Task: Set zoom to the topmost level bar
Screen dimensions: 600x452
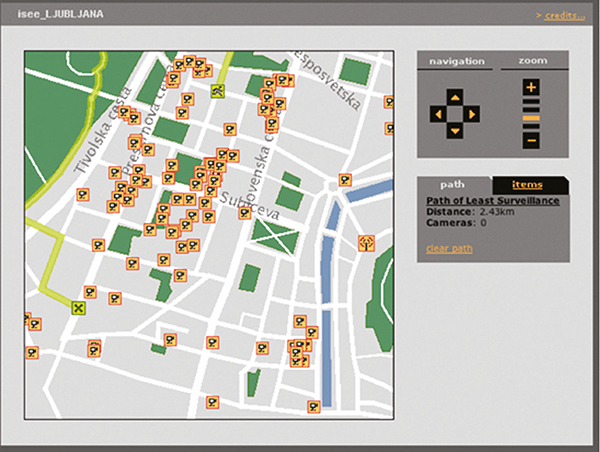Action: (531, 103)
